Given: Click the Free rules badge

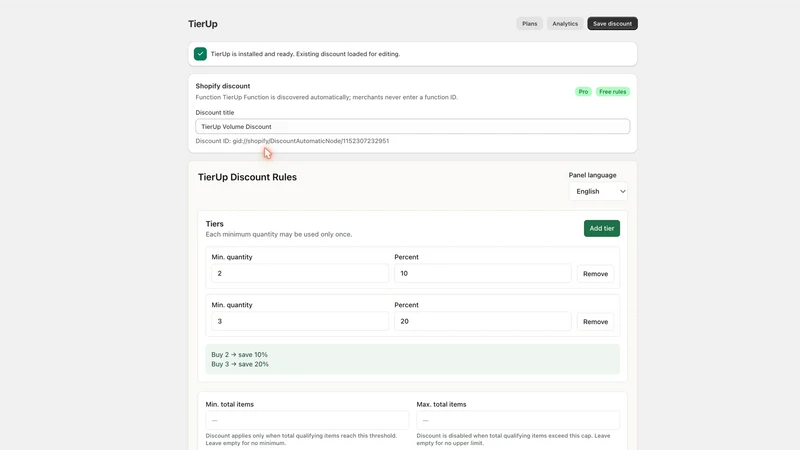Looking at the screenshot, I should click(x=612, y=92).
